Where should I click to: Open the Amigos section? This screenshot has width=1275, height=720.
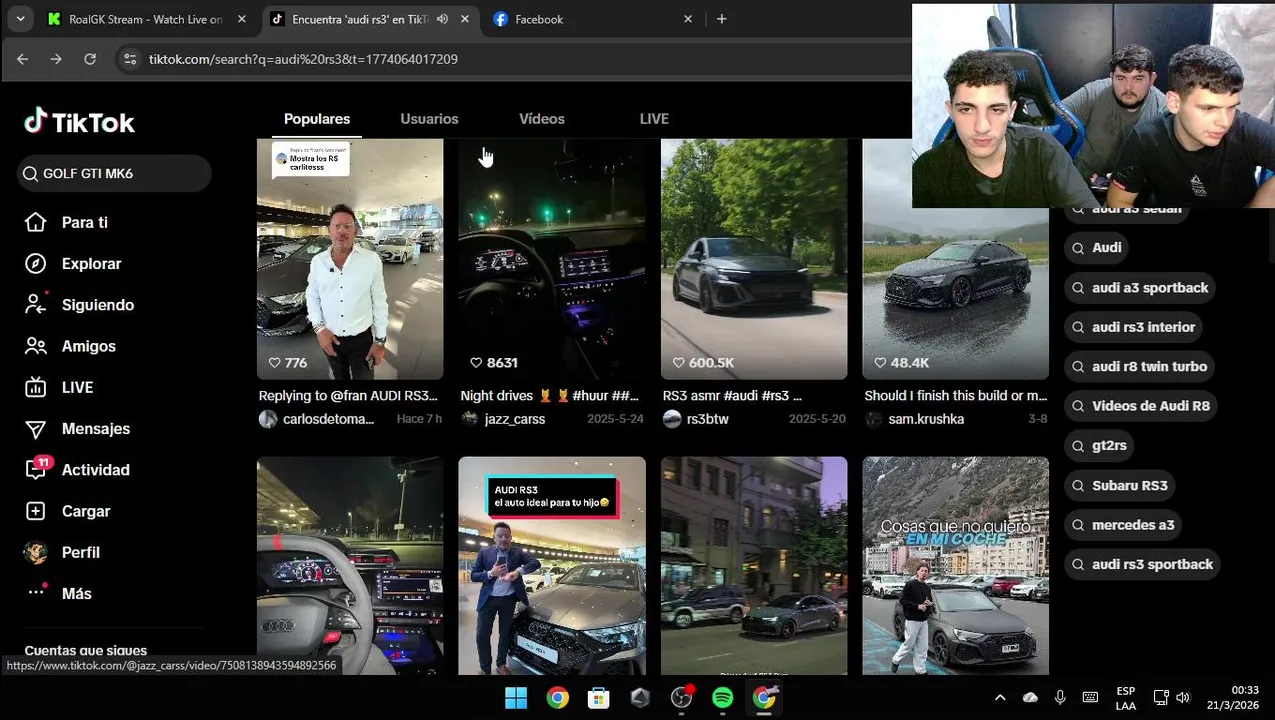(70, 346)
